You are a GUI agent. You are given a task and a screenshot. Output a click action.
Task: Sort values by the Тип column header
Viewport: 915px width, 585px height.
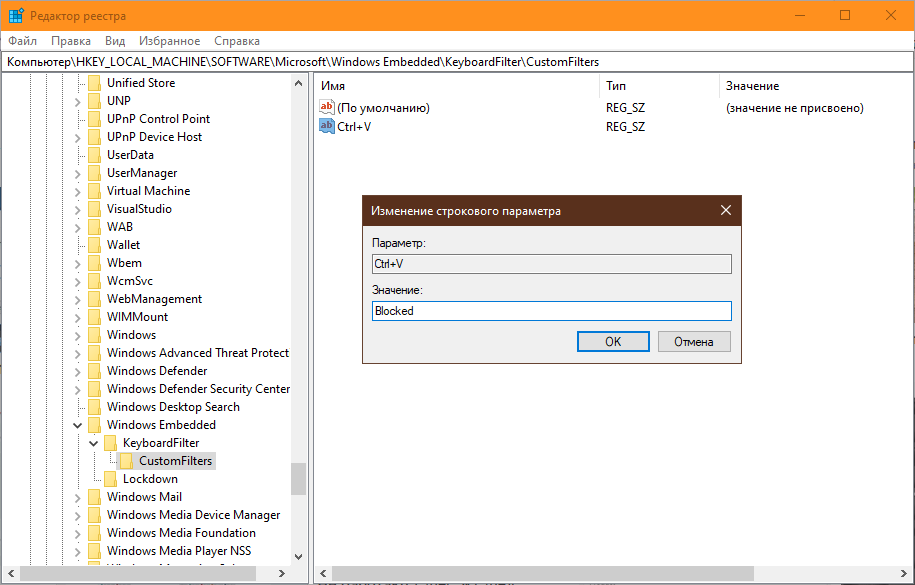659,86
